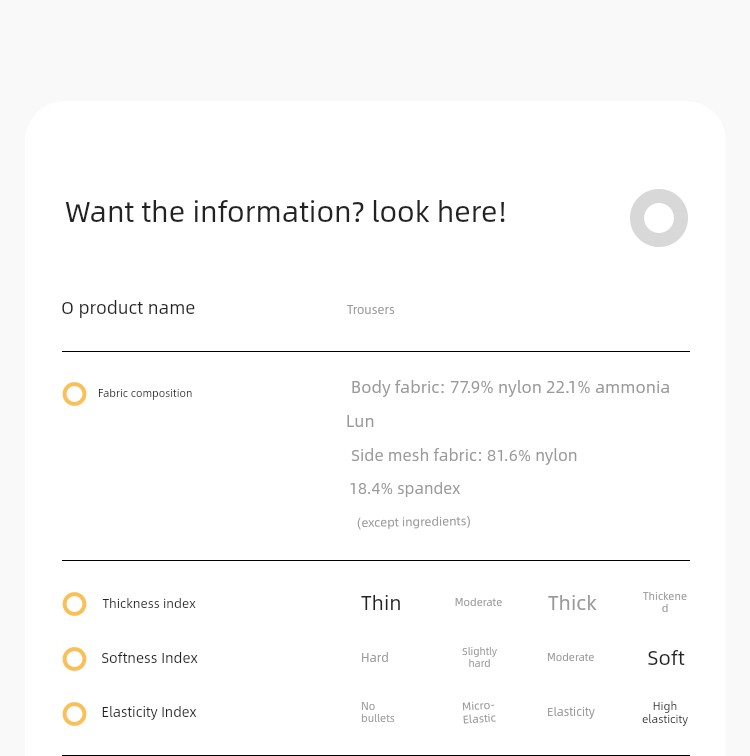Click the gray ring icon beside the heading
750x756 pixels.
click(x=658, y=218)
